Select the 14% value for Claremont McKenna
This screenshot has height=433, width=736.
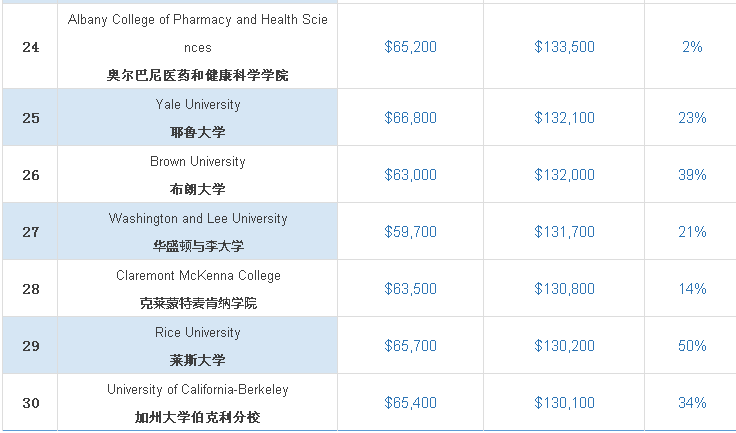[692, 288]
